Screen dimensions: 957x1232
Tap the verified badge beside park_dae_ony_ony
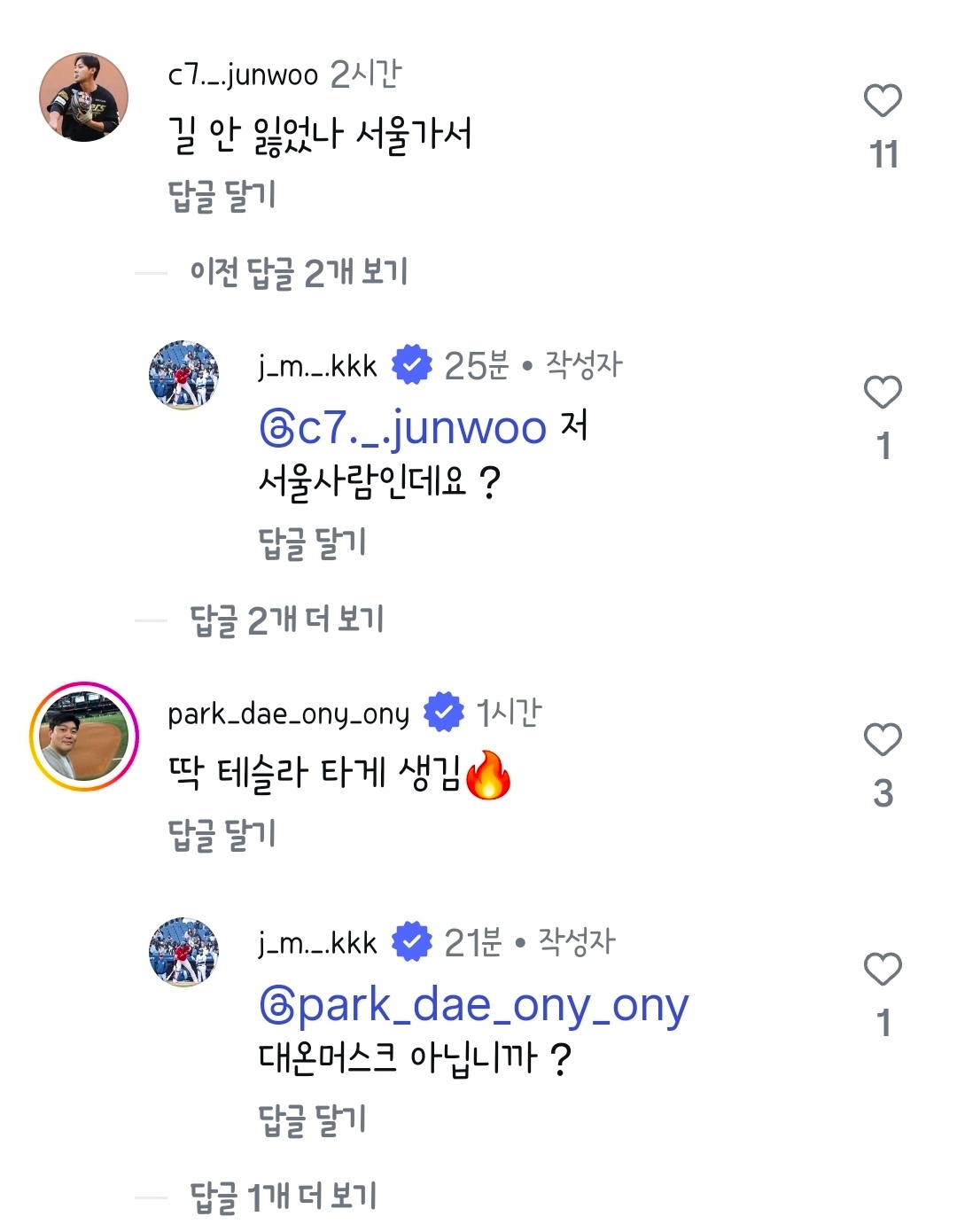tap(443, 713)
